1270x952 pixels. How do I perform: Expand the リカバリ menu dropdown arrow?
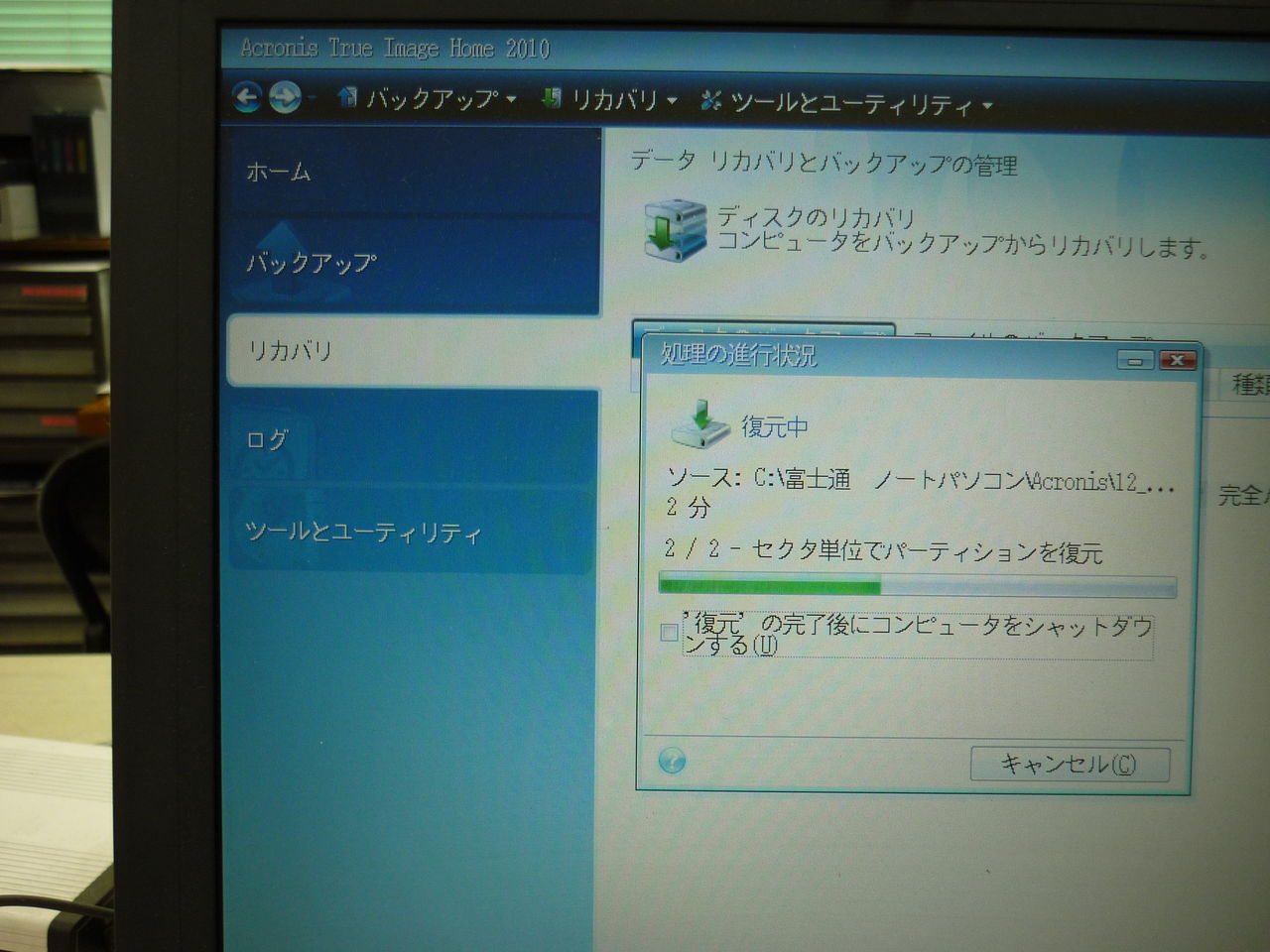click(x=672, y=100)
